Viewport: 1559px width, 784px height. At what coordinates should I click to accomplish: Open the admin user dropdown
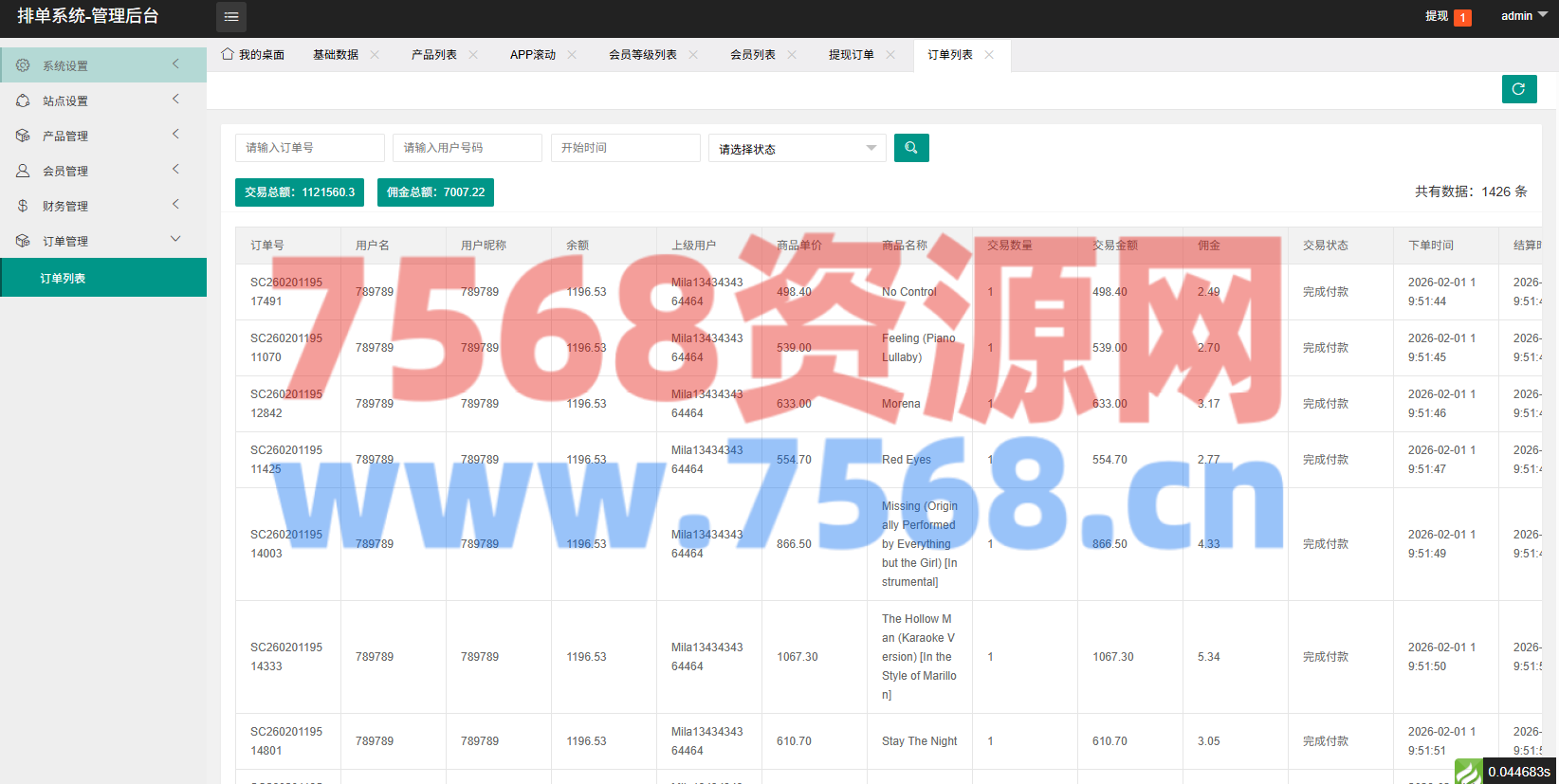pyautogui.click(x=1524, y=16)
